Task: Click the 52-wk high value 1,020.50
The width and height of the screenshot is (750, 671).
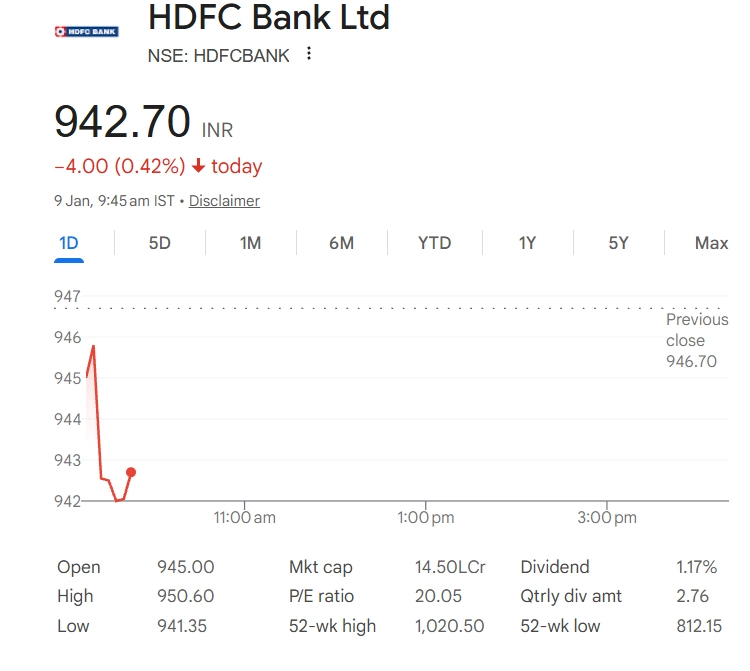Action: tap(450, 626)
